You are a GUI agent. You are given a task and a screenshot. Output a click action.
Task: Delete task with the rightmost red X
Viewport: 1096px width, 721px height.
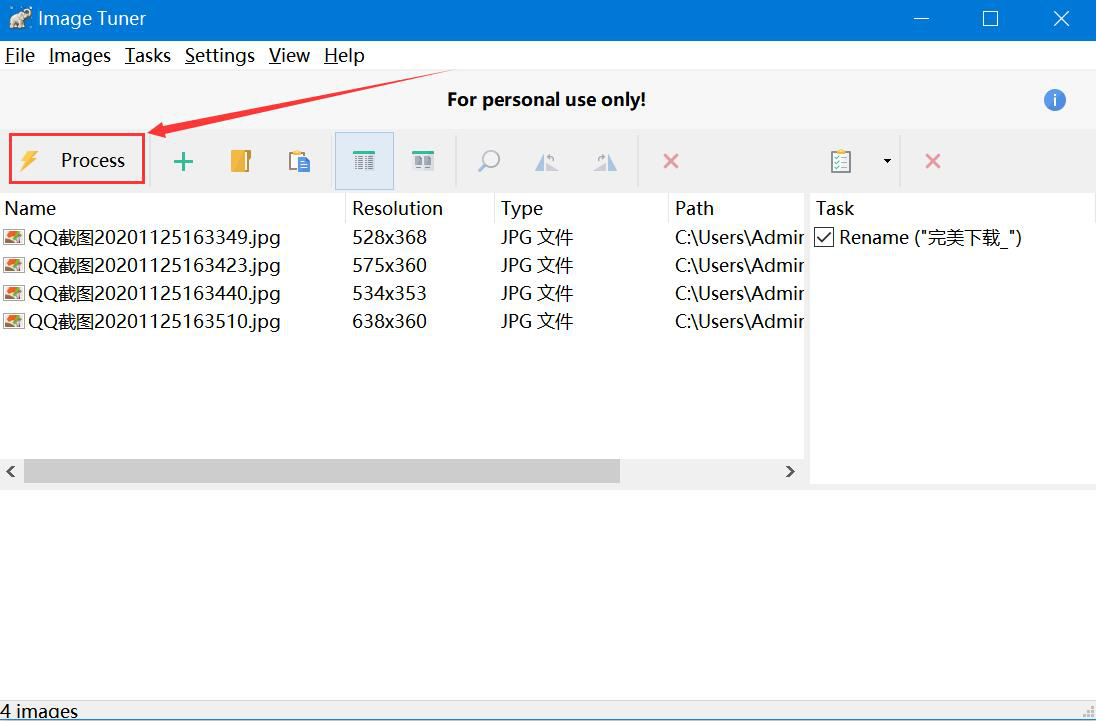pos(932,161)
